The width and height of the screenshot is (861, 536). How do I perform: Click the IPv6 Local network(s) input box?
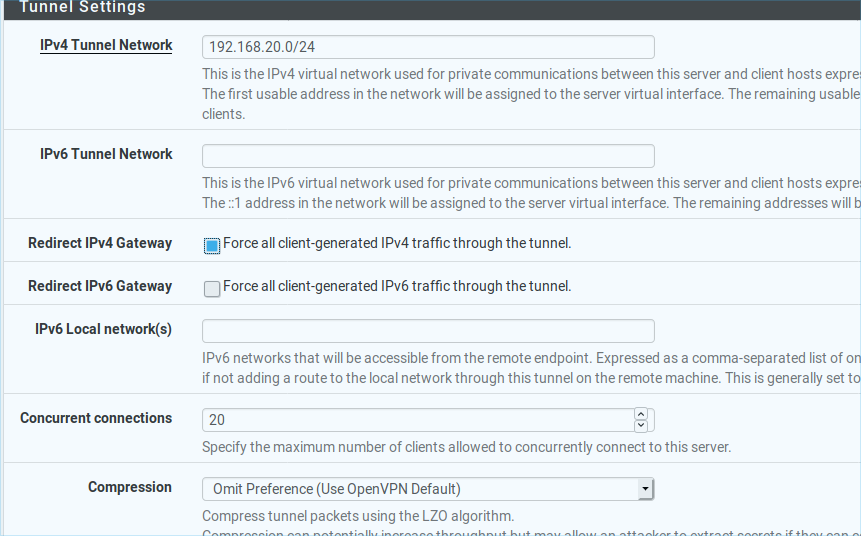[428, 331]
